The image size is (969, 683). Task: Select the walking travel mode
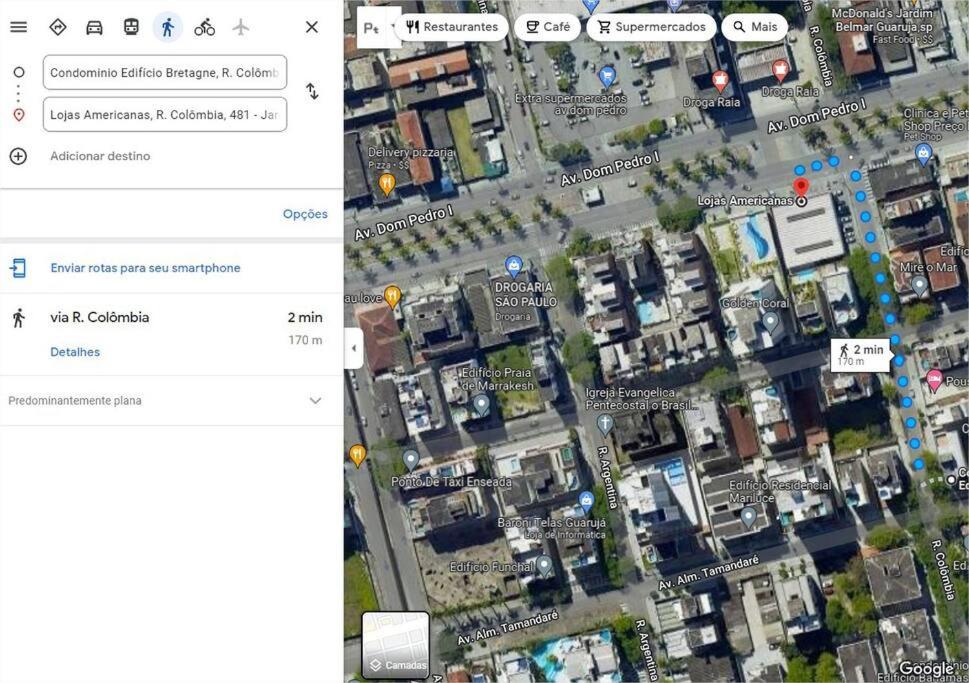[x=167, y=27]
